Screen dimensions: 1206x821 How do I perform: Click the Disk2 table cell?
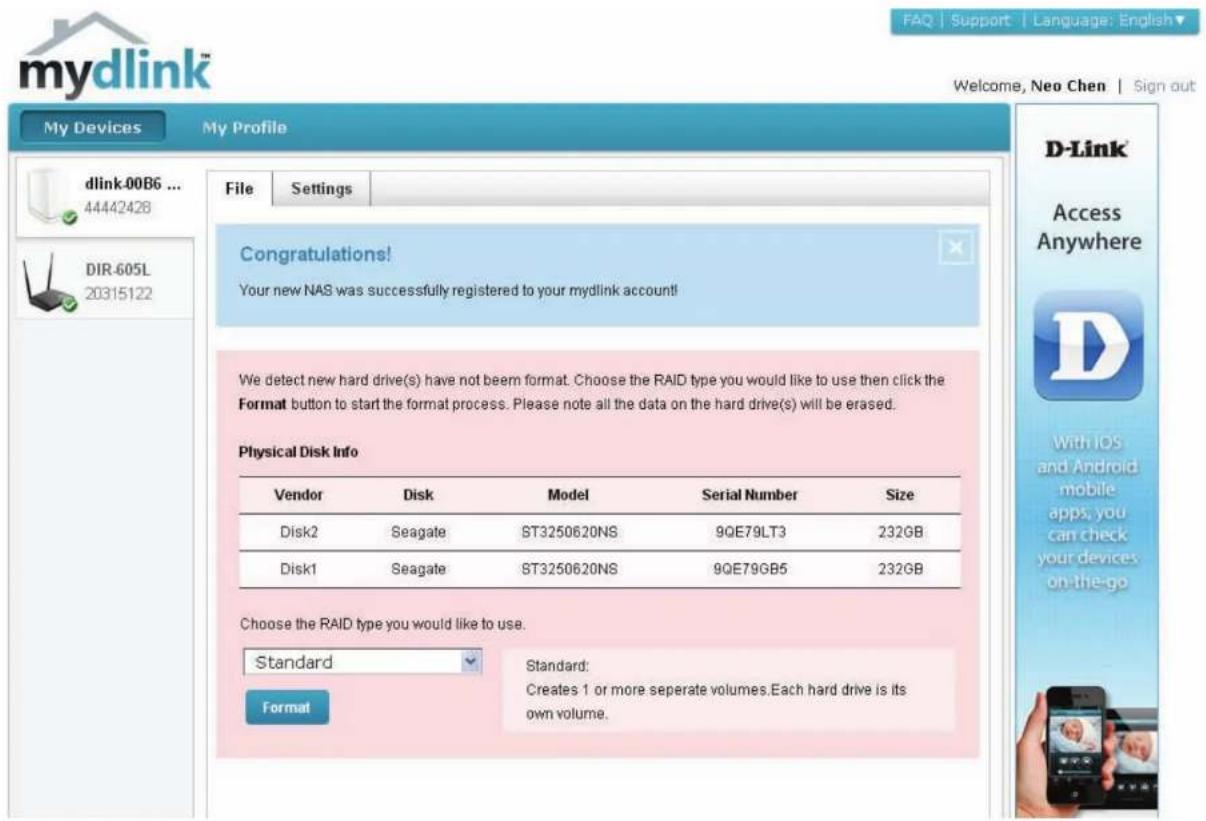(298, 533)
